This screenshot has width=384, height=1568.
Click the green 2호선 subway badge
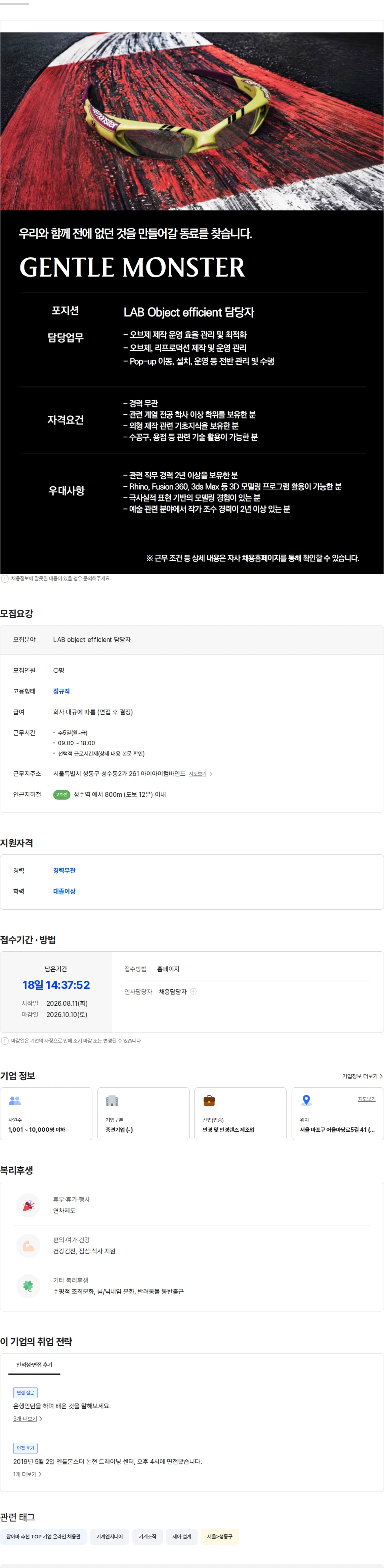tap(62, 794)
